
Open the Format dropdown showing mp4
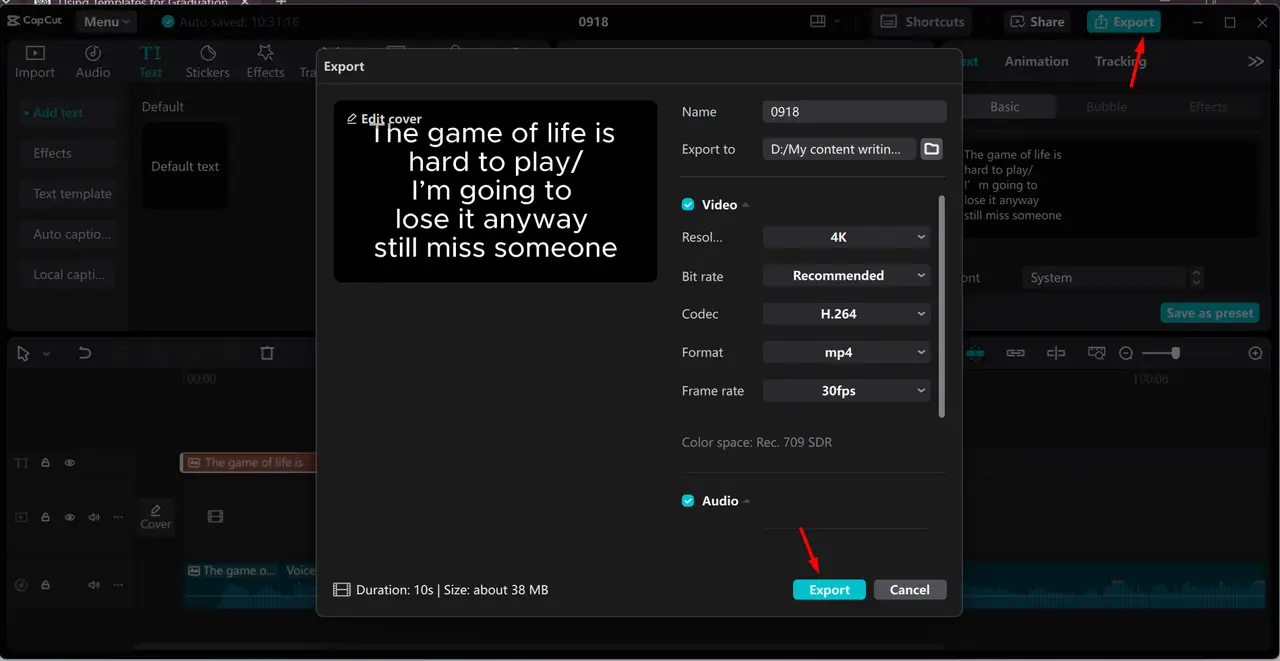click(846, 353)
